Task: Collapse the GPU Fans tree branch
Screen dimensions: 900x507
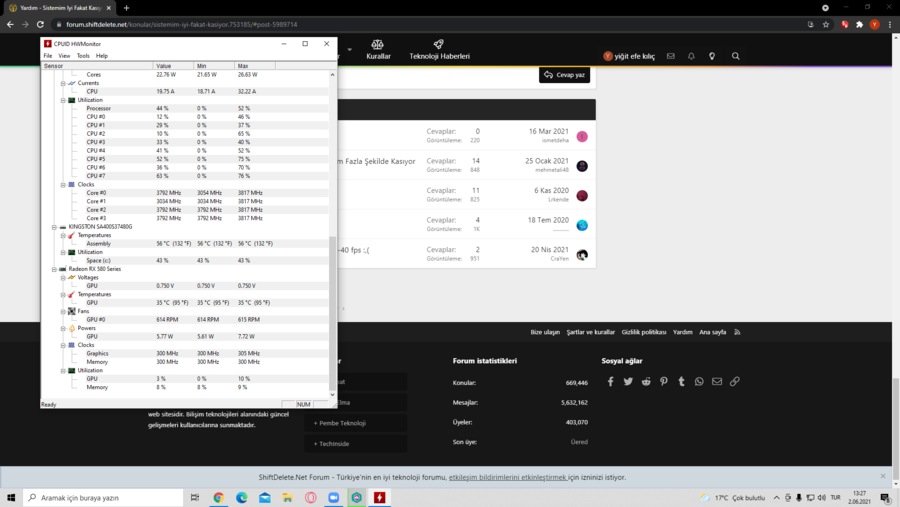Action: click(x=63, y=311)
